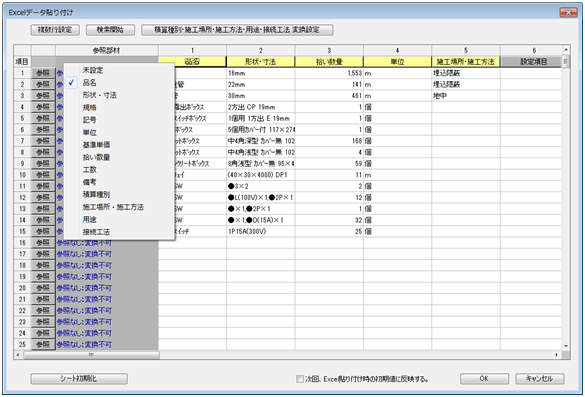Click horizontal scrollbar right arrow
585x397 pixels.
(x=557, y=354)
